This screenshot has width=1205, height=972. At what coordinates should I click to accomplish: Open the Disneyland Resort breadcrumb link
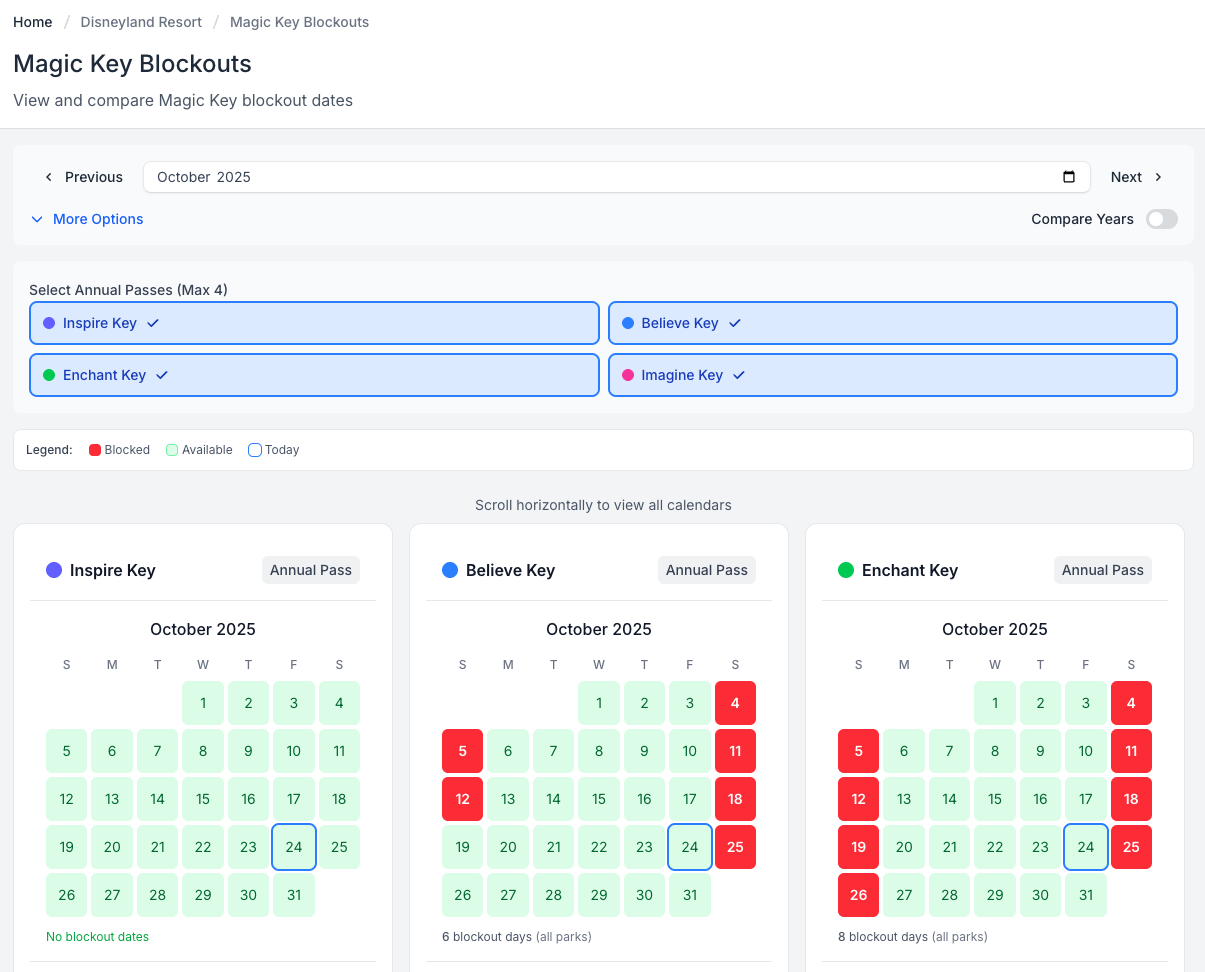click(141, 22)
